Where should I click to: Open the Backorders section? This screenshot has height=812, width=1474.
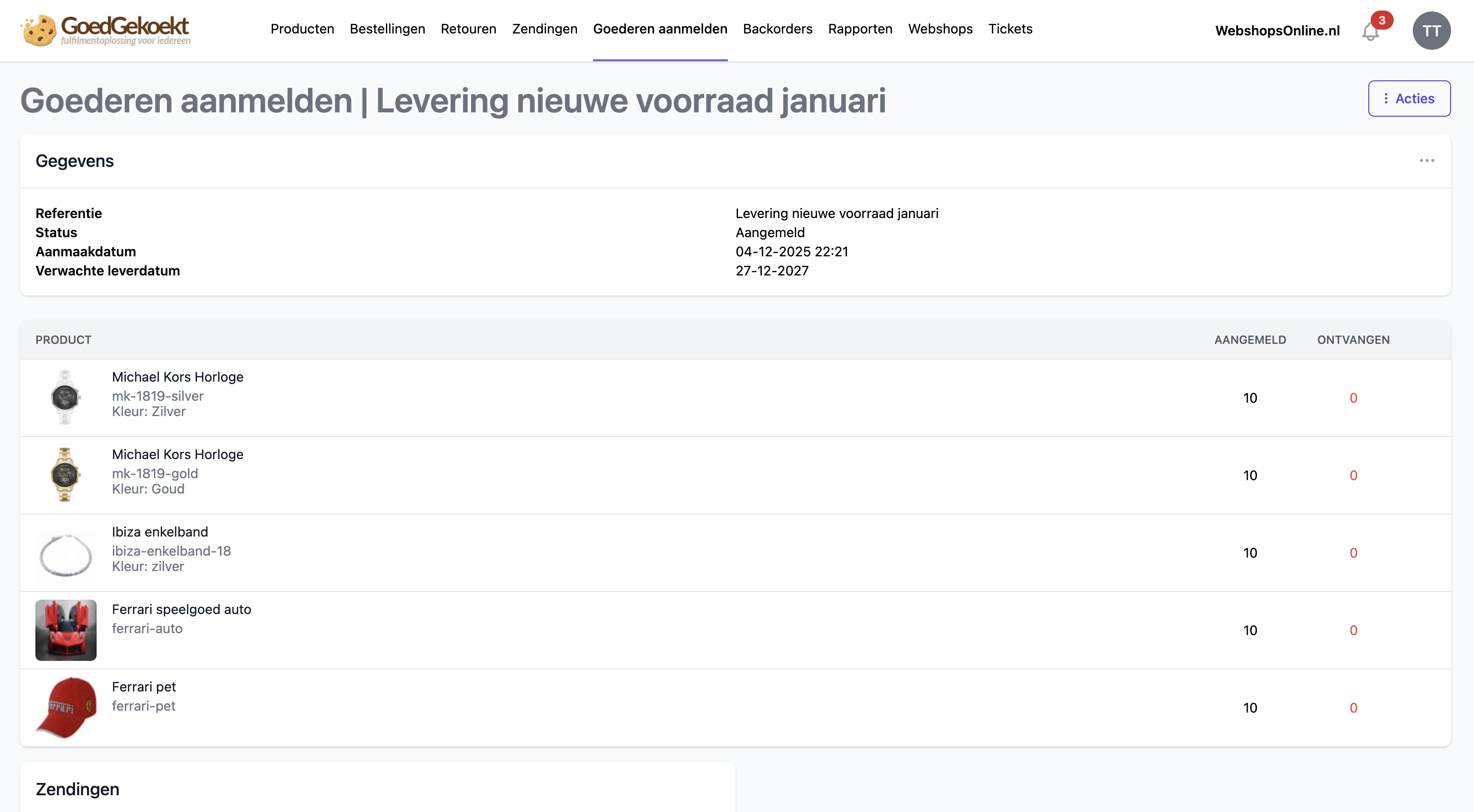pyautogui.click(x=777, y=29)
